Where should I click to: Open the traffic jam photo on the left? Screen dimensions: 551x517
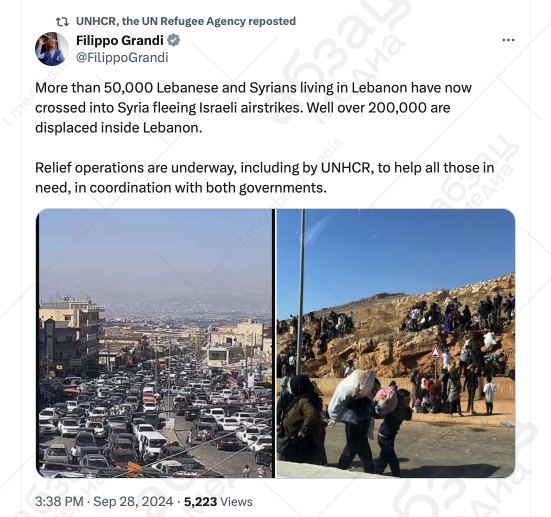(154, 343)
